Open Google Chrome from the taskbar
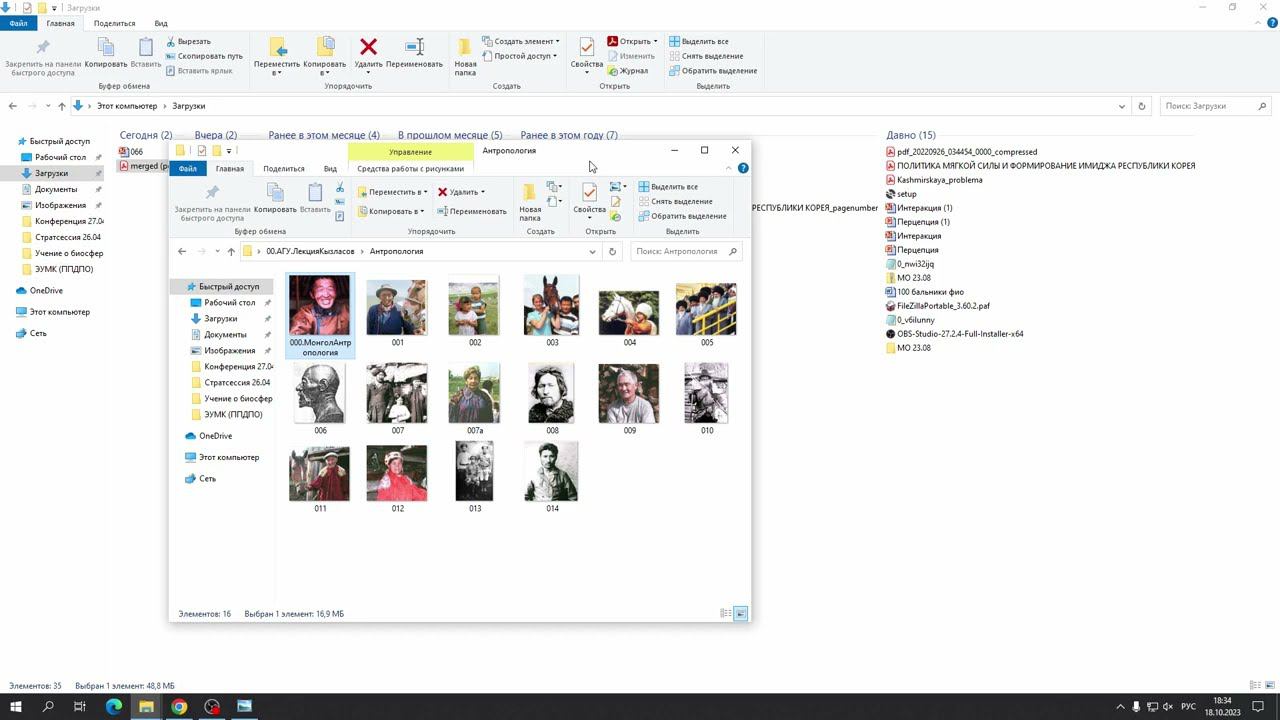 click(179, 706)
